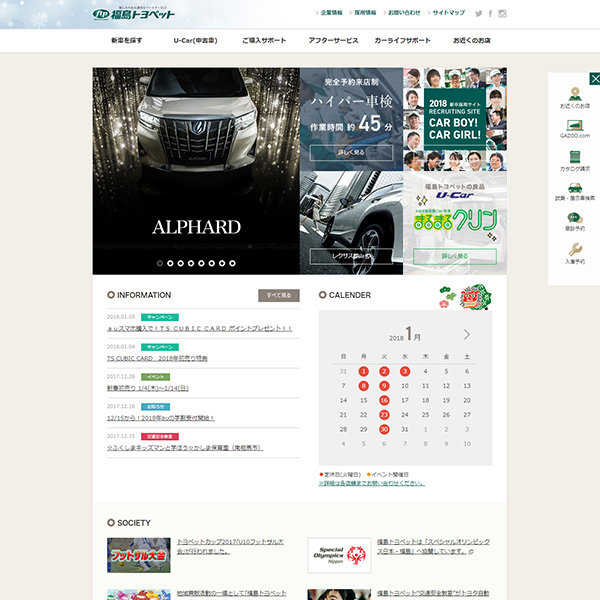Go to next month in calendar

(466, 334)
